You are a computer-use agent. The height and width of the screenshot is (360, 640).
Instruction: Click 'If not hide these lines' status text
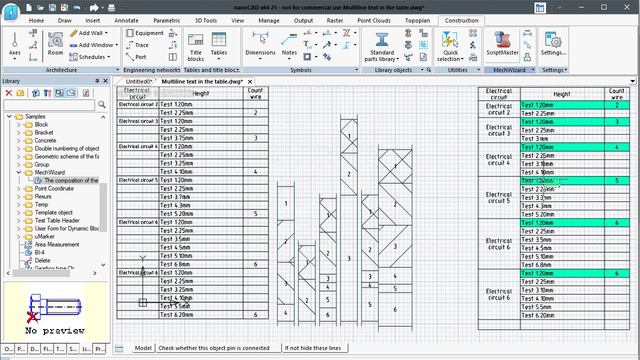click(x=313, y=348)
